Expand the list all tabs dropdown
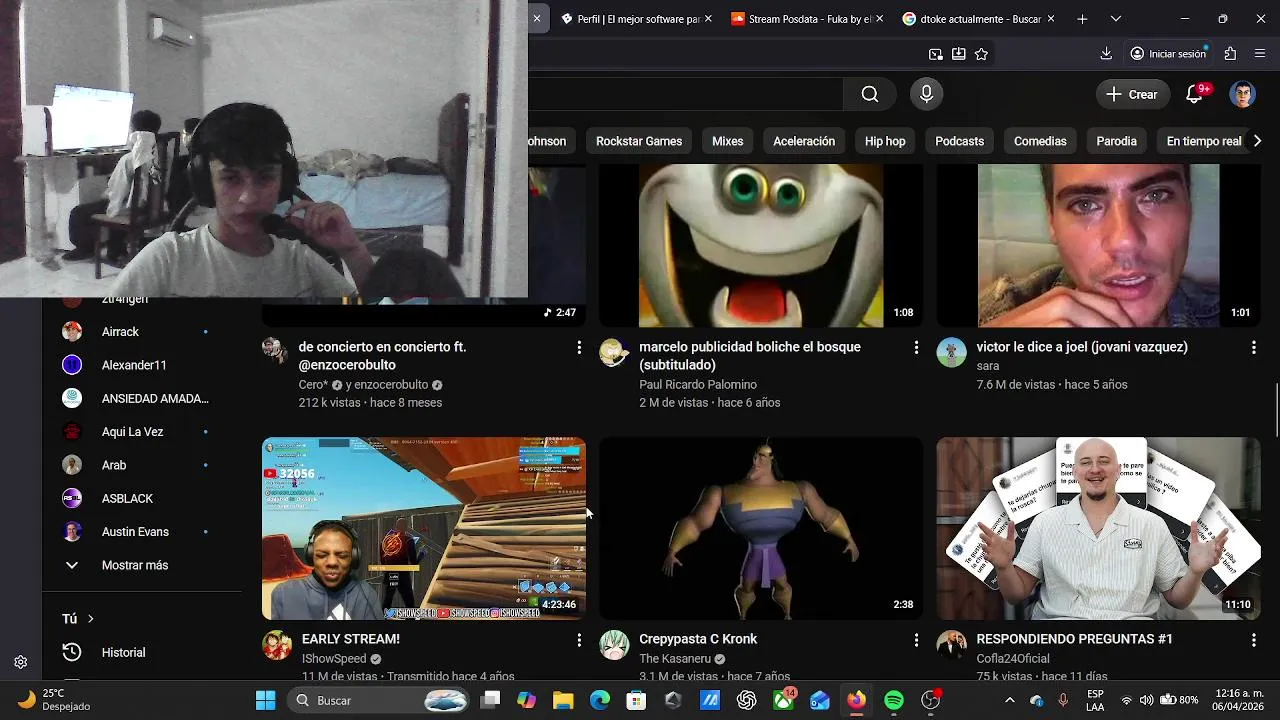The width and height of the screenshot is (1280, 720). pos(1116,19)
